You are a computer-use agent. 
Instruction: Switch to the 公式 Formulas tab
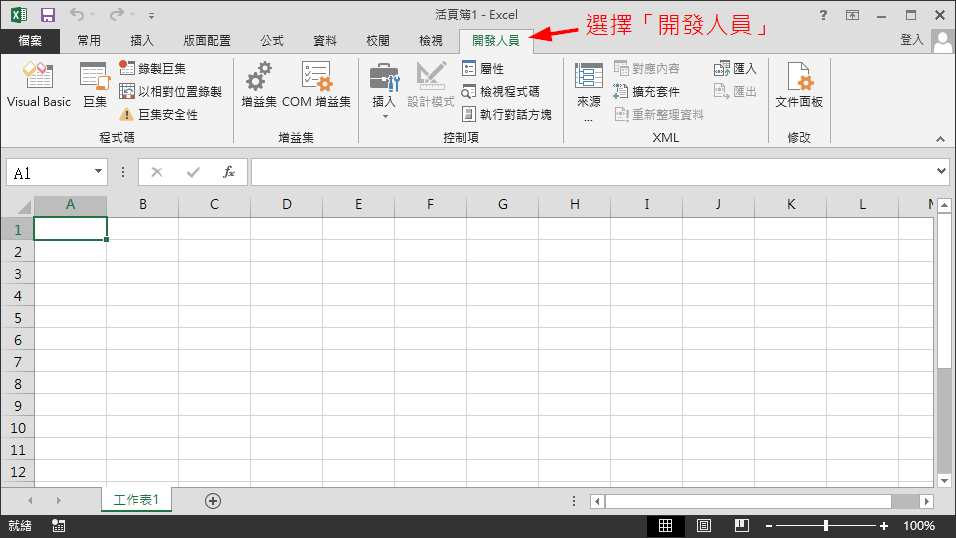(x=272, y=41)
